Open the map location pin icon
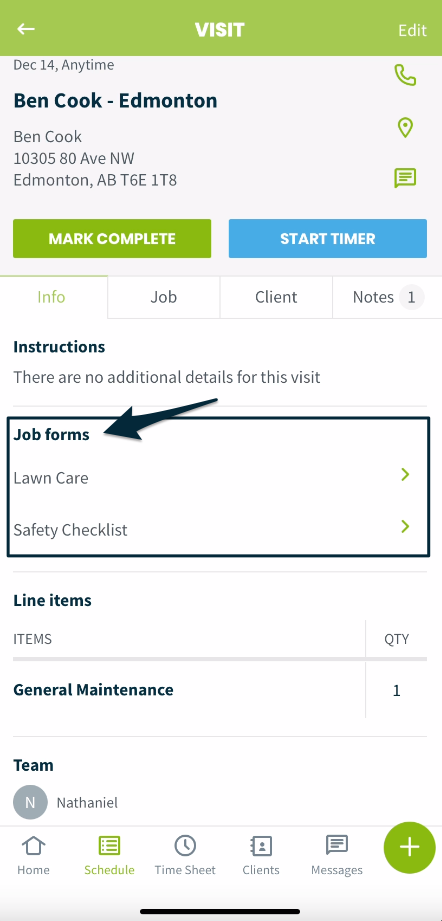 [405, 127]
